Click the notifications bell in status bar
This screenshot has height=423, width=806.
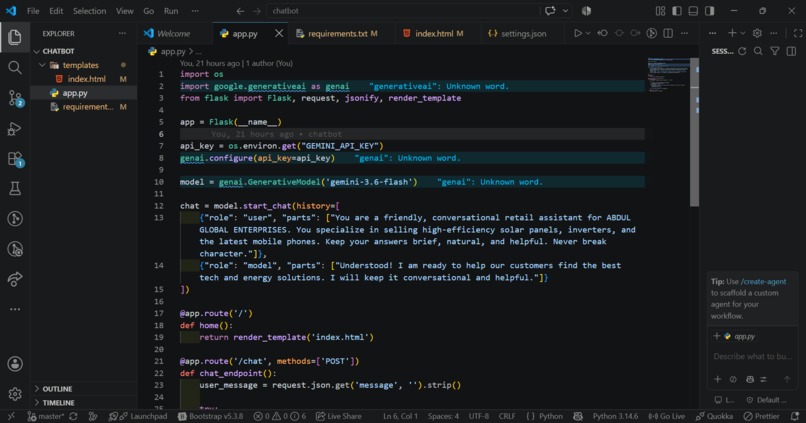point(795,416)
